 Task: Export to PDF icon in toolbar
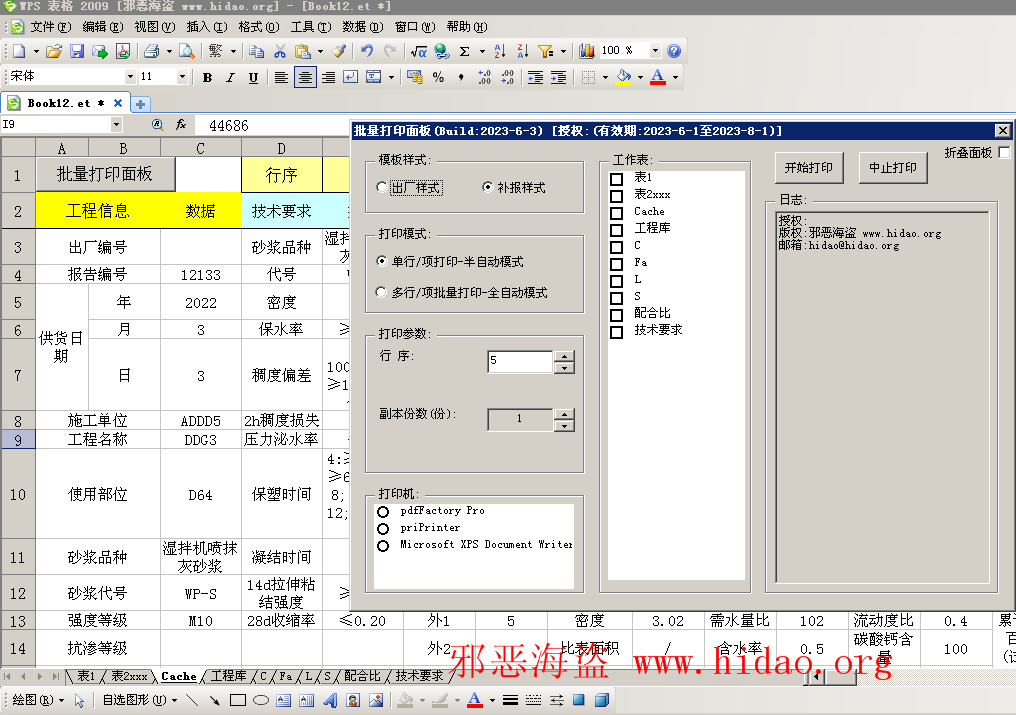pyautogui.click(x=123, y=51)
